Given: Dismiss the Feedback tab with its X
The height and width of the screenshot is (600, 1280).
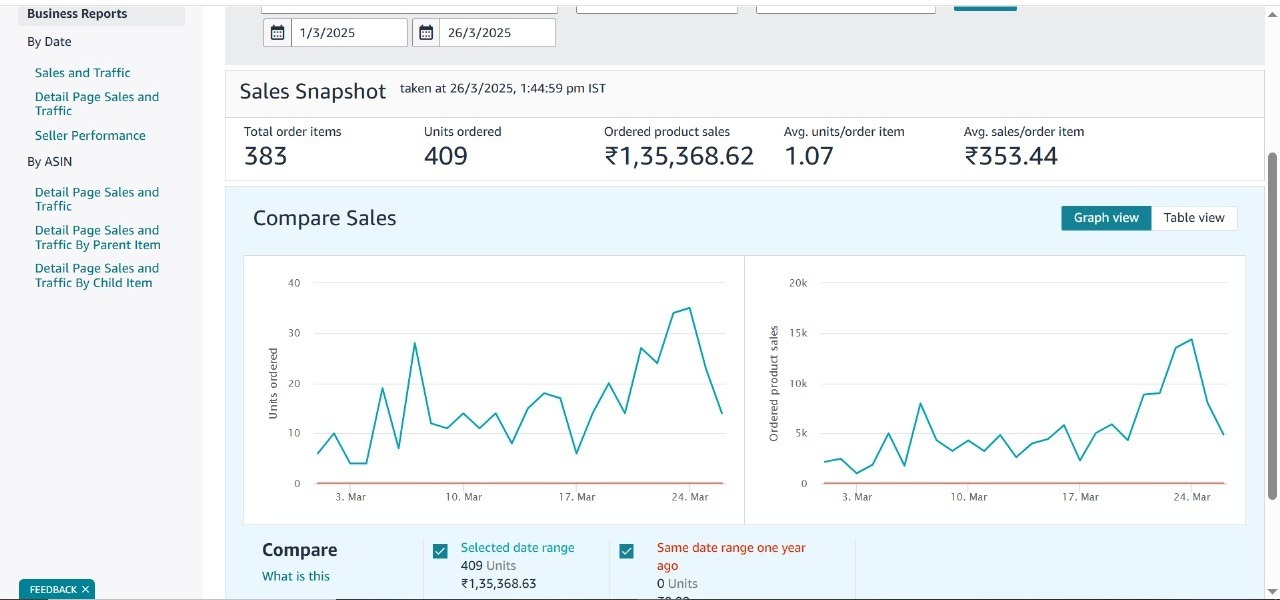Looking at the screenshot, I should 86,590.
